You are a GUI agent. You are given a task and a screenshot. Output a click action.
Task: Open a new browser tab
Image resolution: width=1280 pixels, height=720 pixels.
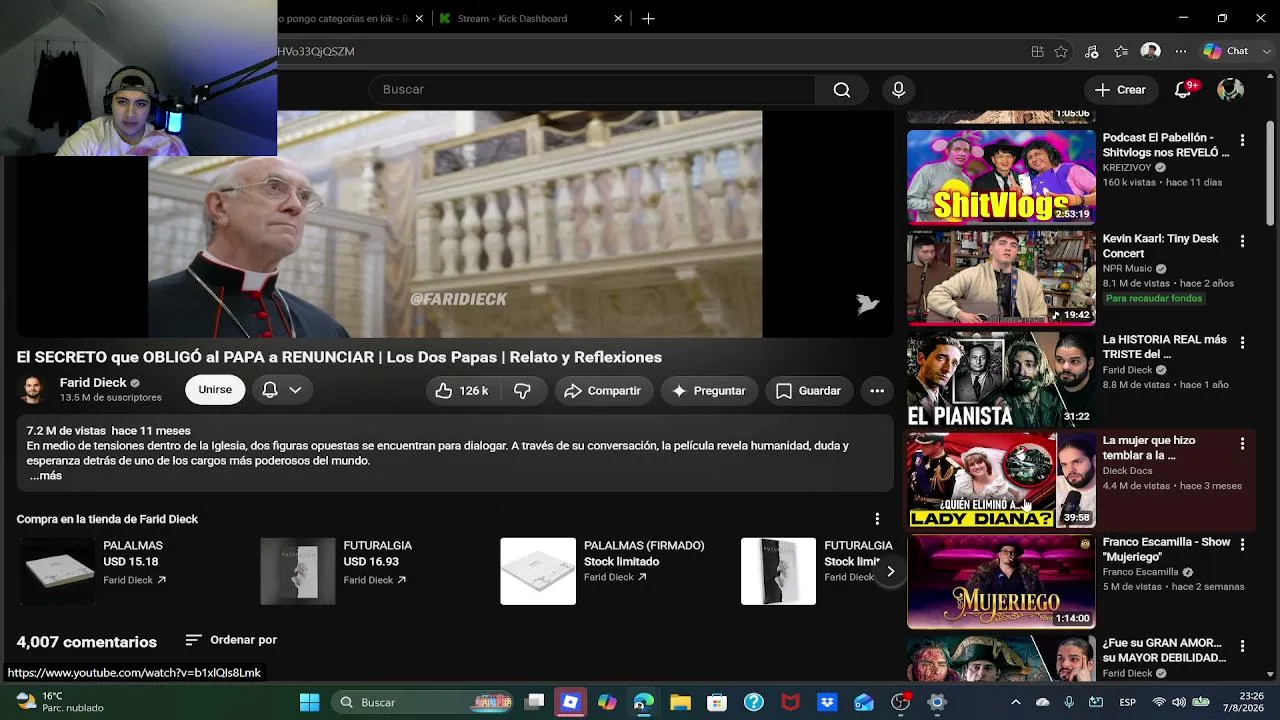click(648, 18)
